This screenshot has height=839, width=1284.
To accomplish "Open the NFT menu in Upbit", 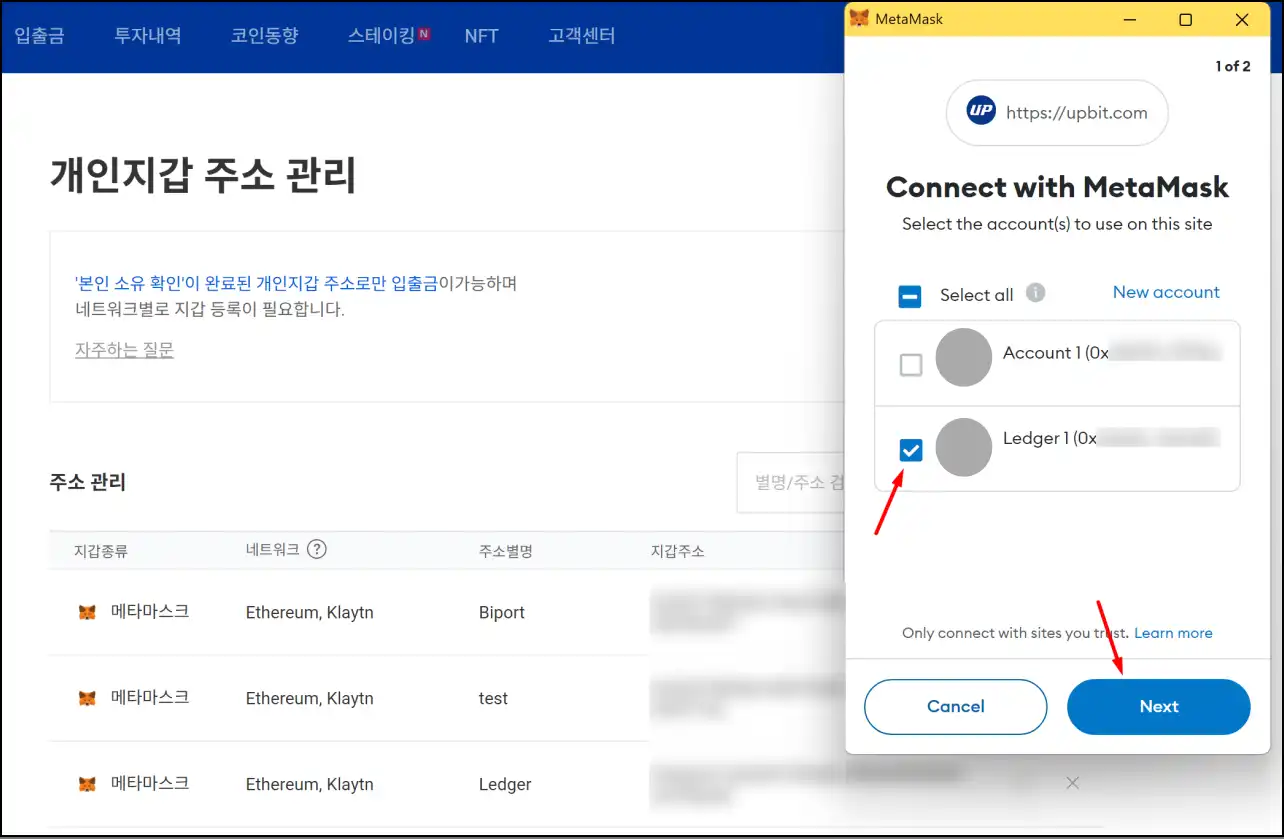I will [482, 36].
